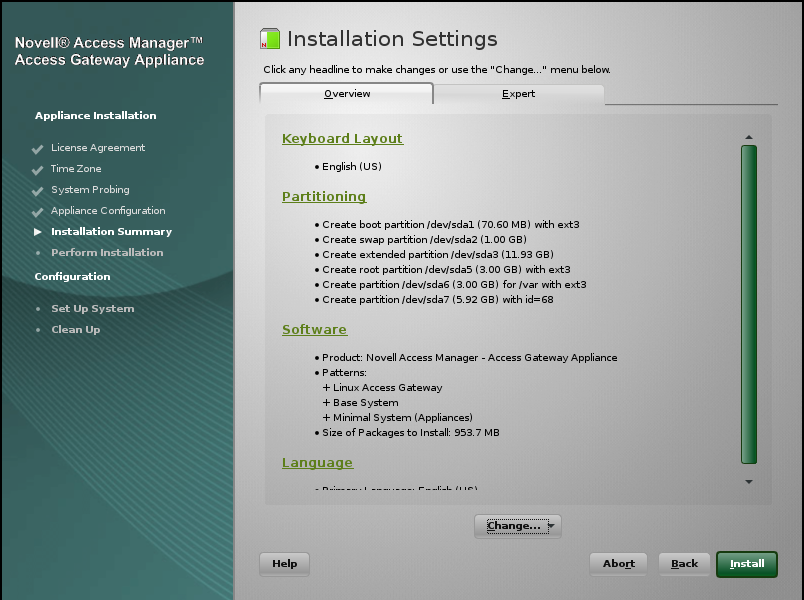Click the System Probing checkmark icon

(x=37, y=191)
